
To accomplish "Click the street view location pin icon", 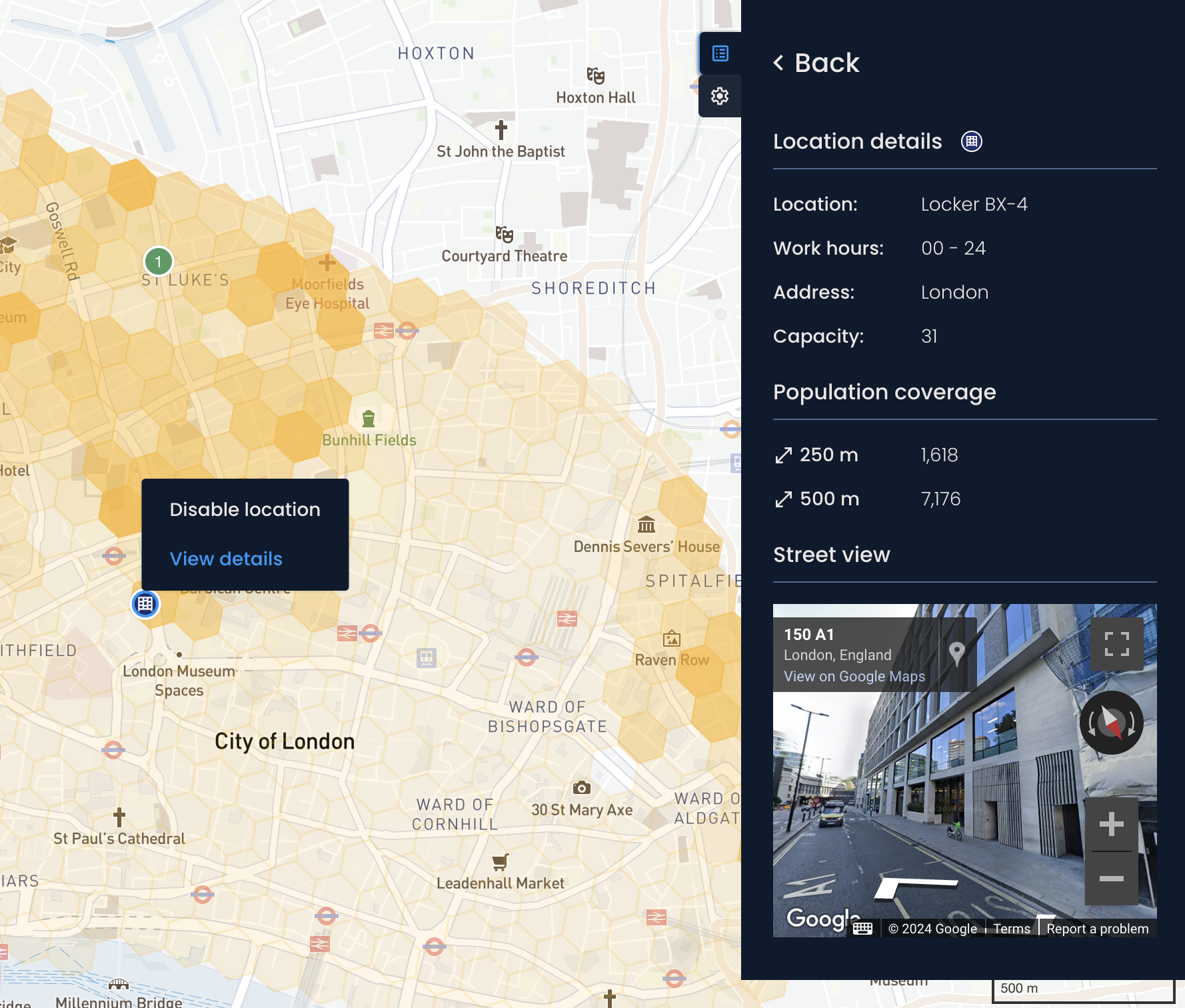I will click(956, 654).
